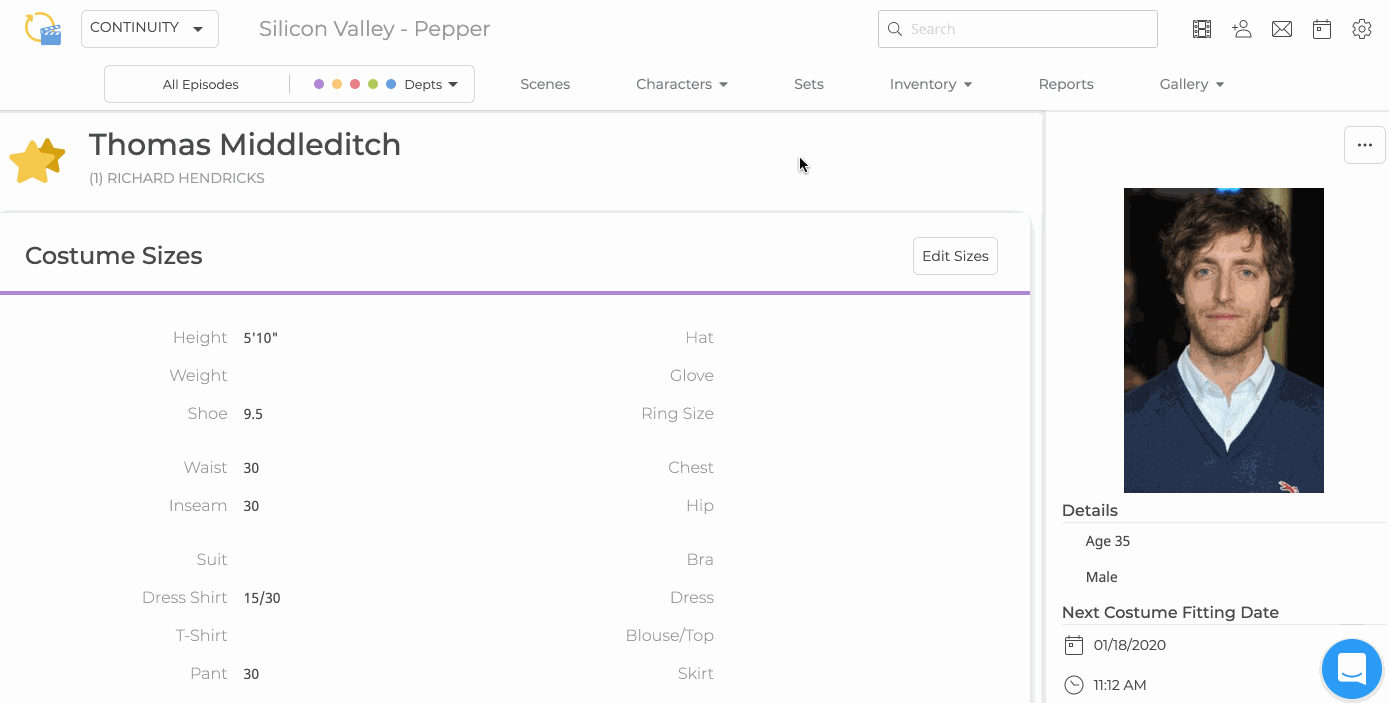Image resolution: width=1389 pixels, height=703 pixels.
Task: Click the Edit Sizes button
Action: point(955,256)
